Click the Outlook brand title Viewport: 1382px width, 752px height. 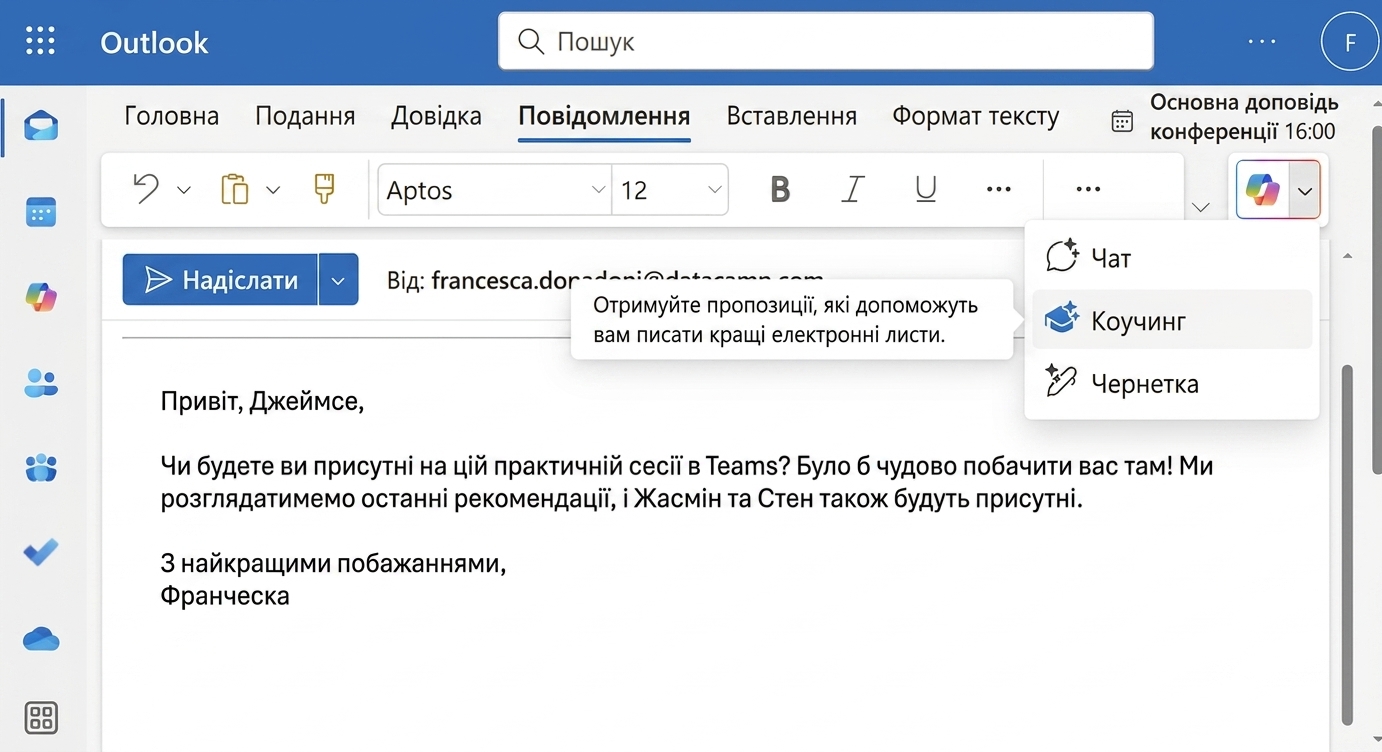154,42
